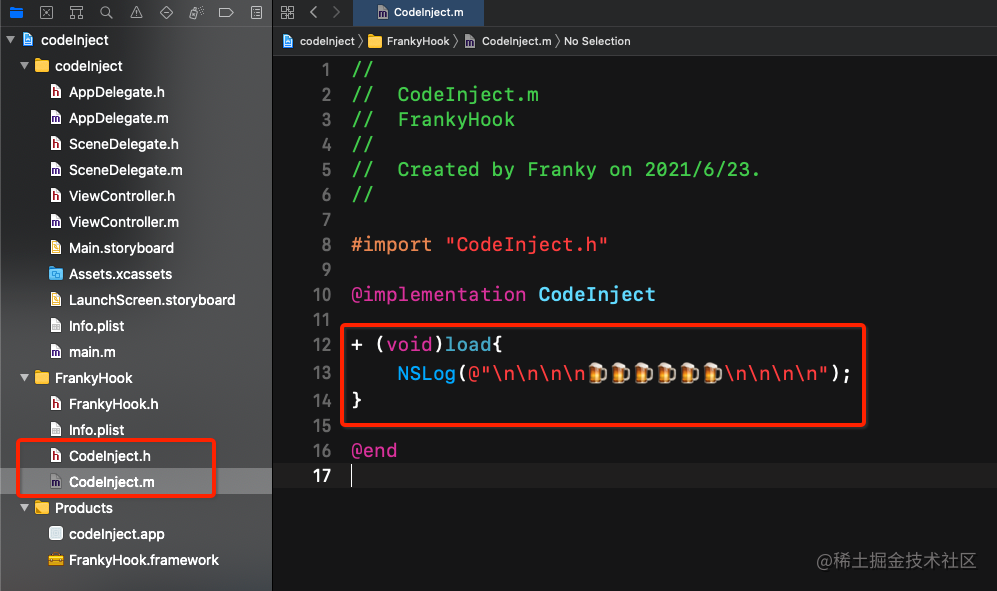The image size is (997, 591).
Task: Open SceneDelegate.m file
Action: pos(125,170)
